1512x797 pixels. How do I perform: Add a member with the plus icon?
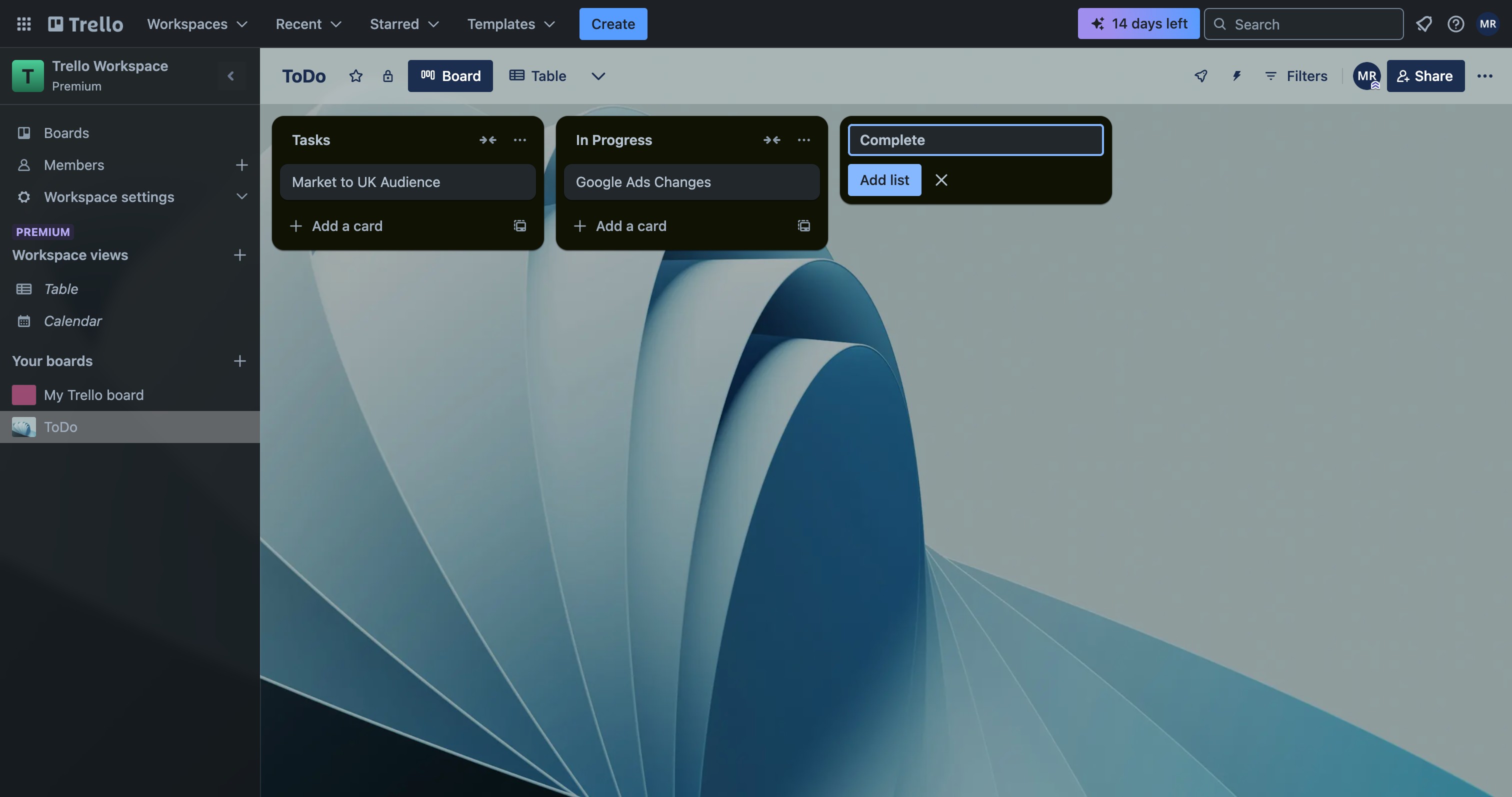click(241, 165)
